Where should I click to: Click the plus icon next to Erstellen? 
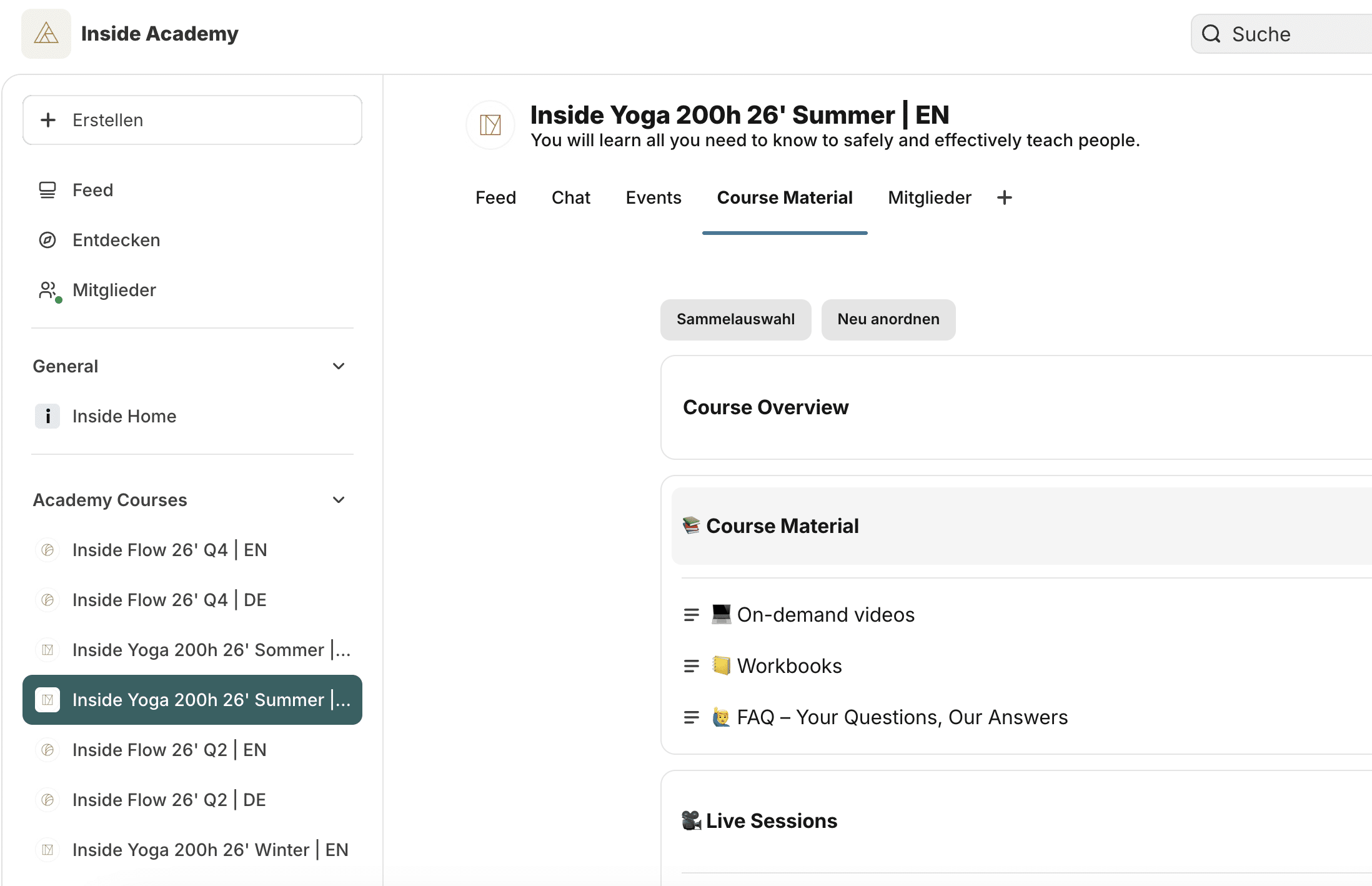pyautogui.click(x=48, y=120)
